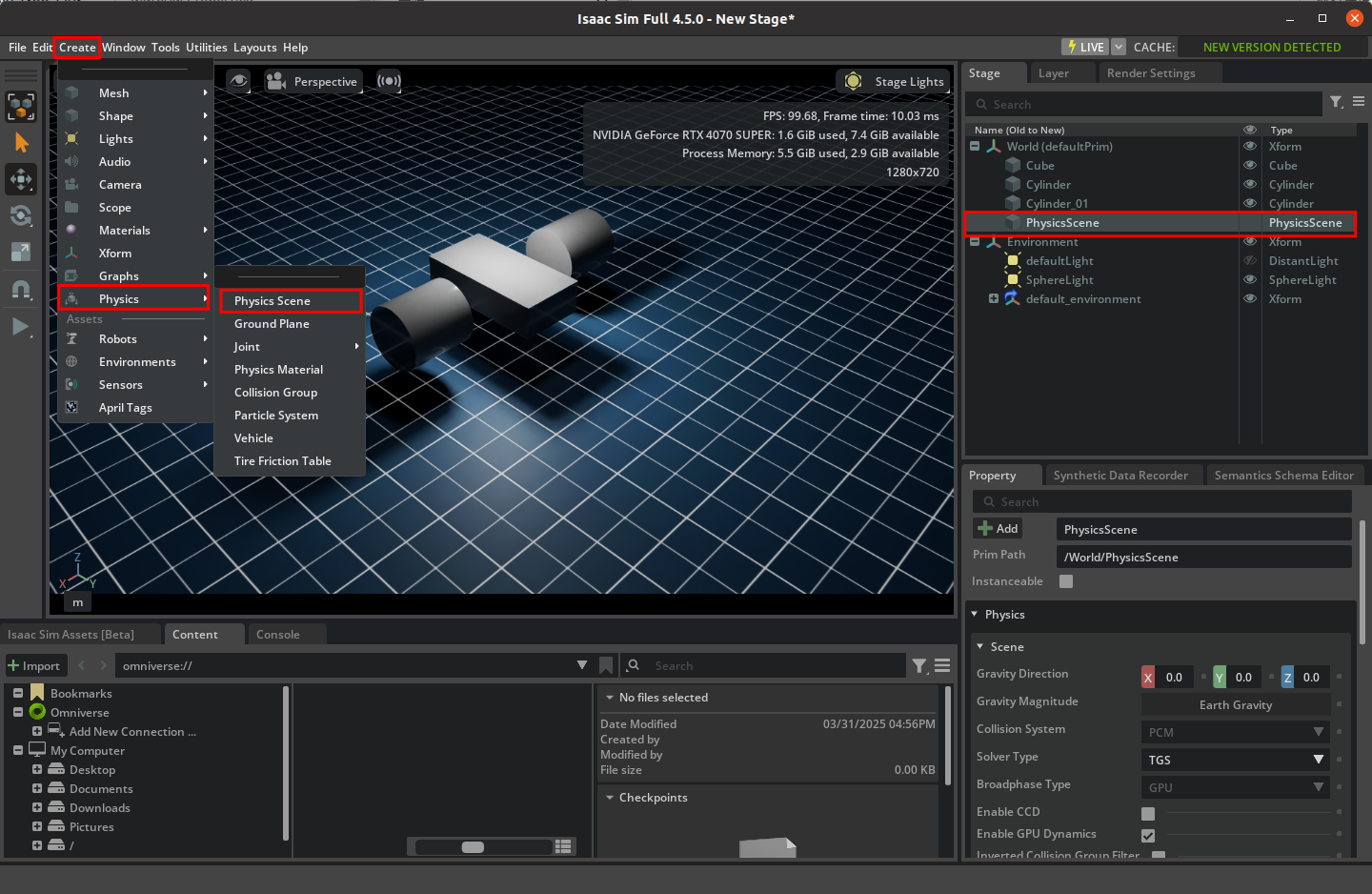Open Joint submenu
Viewport: 1372px width, 894px height.
point(291,346)
